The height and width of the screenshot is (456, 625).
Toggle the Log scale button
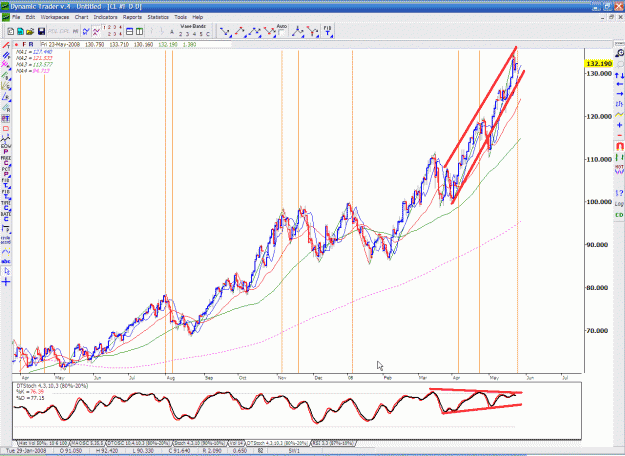click(619, 204)
